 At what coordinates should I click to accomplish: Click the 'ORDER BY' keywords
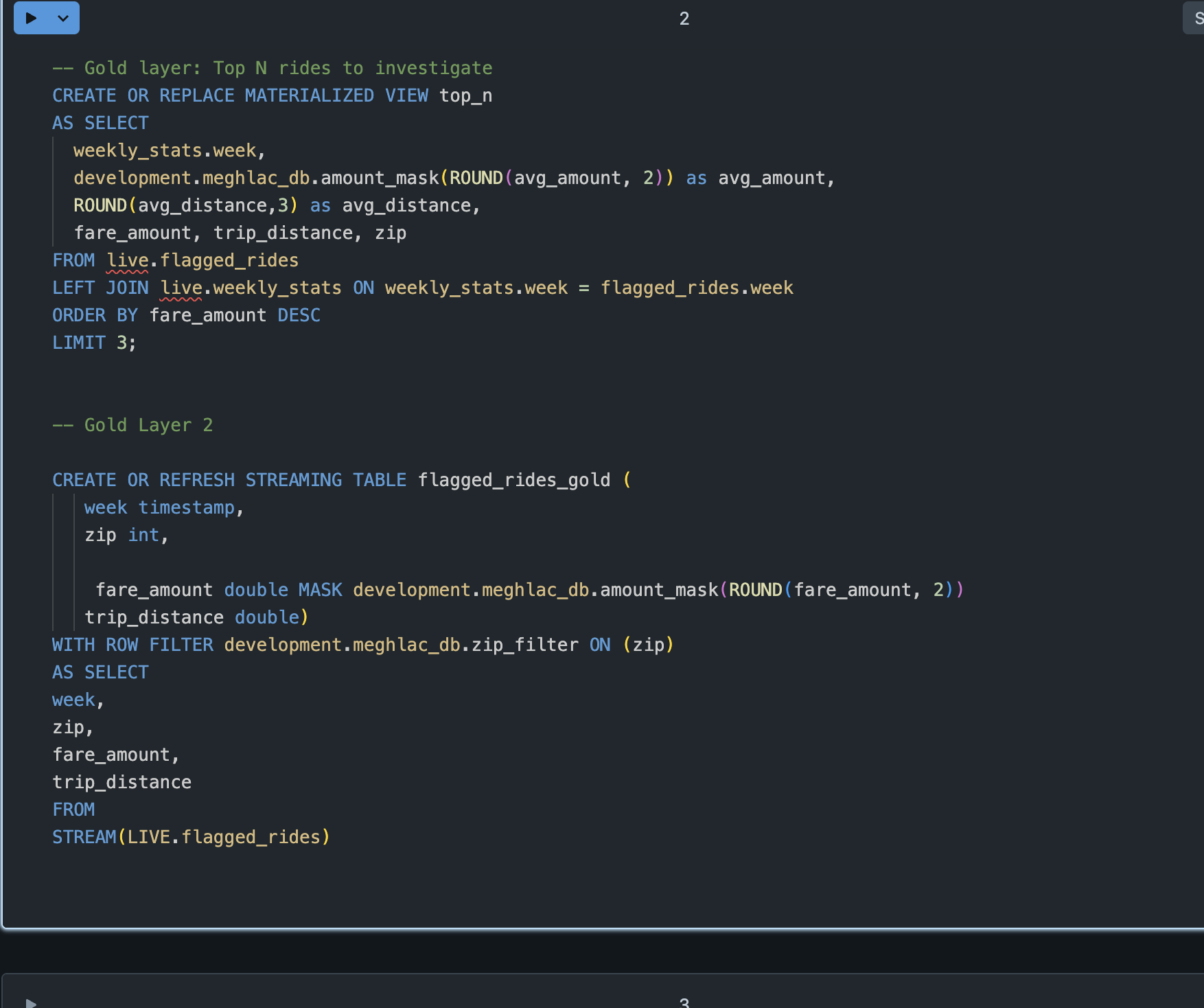coord(95,315)
